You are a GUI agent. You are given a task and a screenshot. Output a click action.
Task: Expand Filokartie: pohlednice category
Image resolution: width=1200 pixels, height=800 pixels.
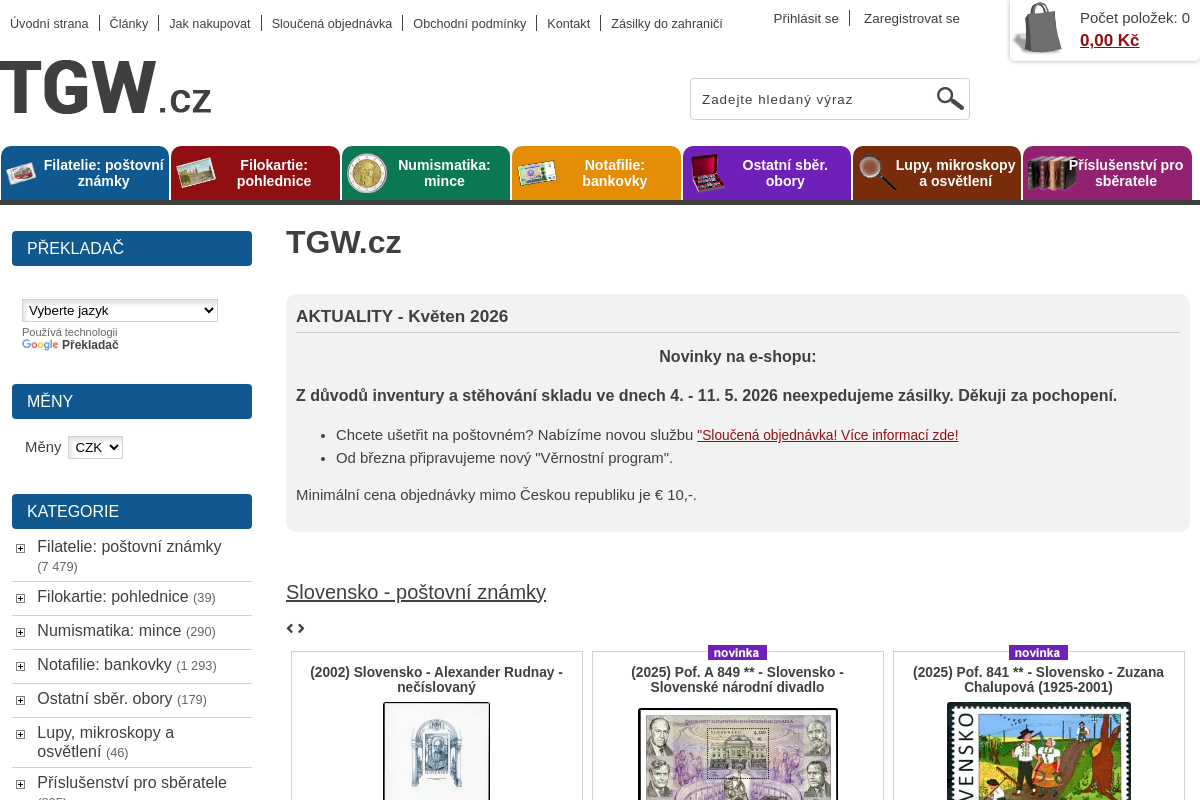coord(20,598)
